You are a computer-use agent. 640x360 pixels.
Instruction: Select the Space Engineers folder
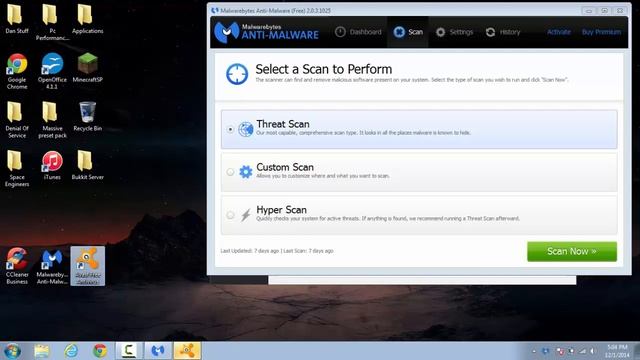[x=17, y=168]
